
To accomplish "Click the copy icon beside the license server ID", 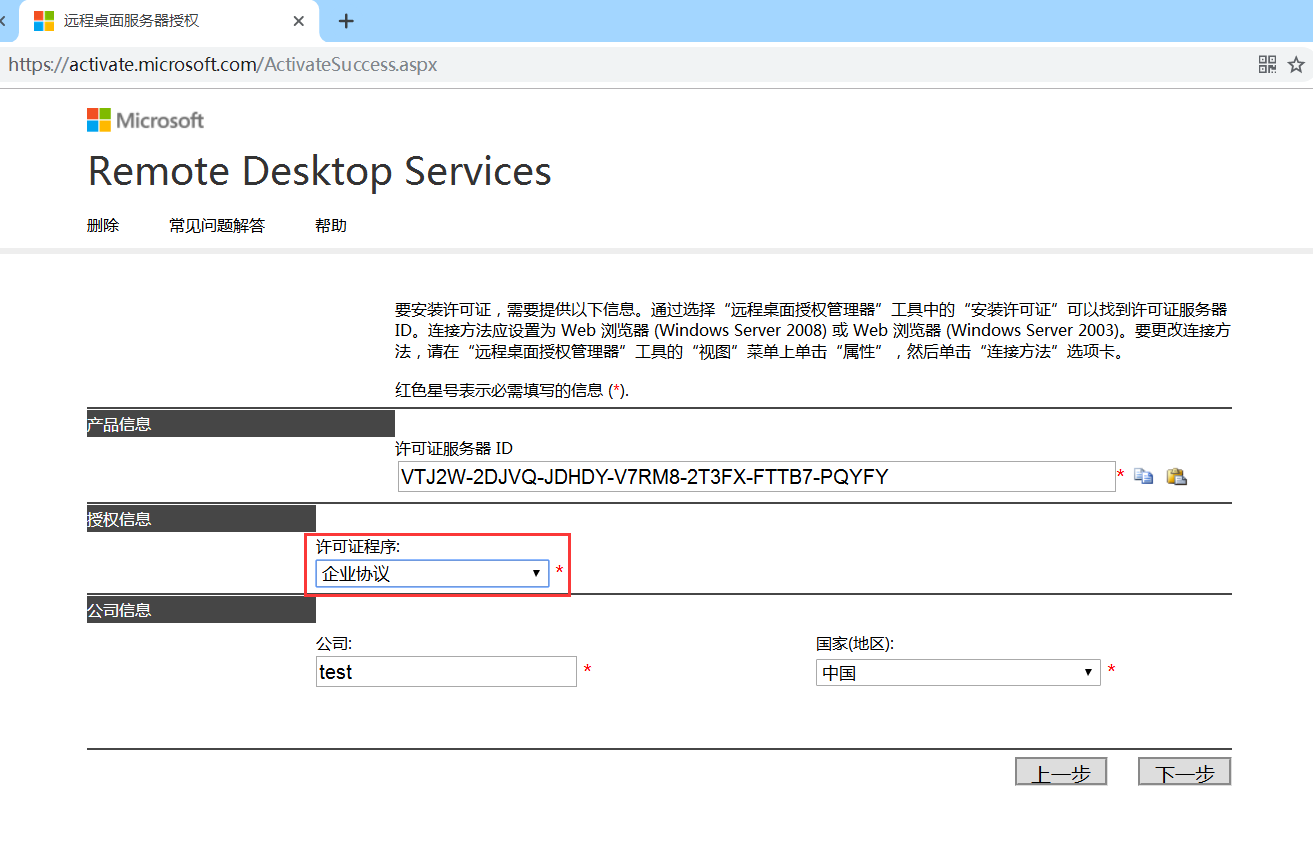I will click(x=1143, y=476).
